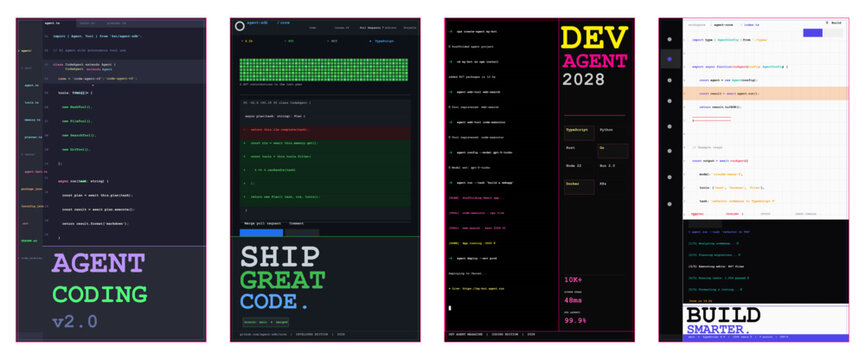
Task: Click the green contributions heatmap grid
Action: (325, 70)
